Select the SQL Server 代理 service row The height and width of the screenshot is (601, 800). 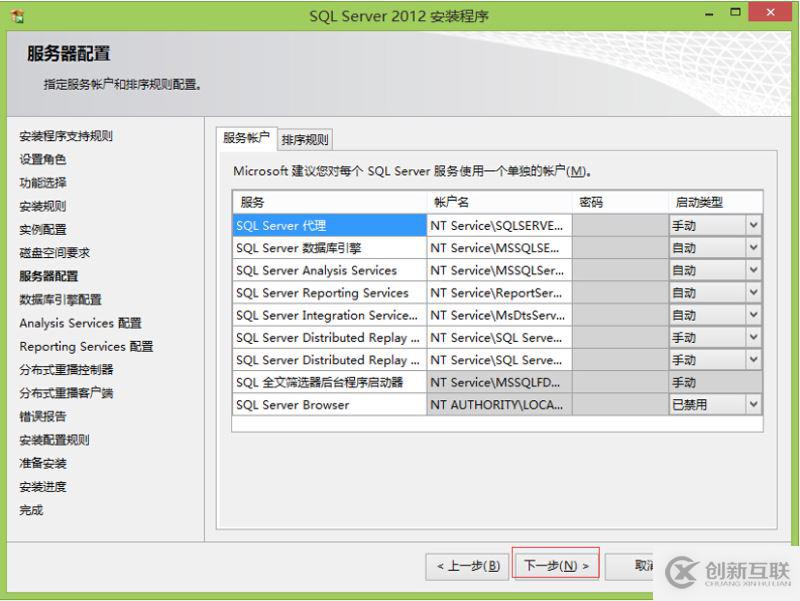point(330,225)
